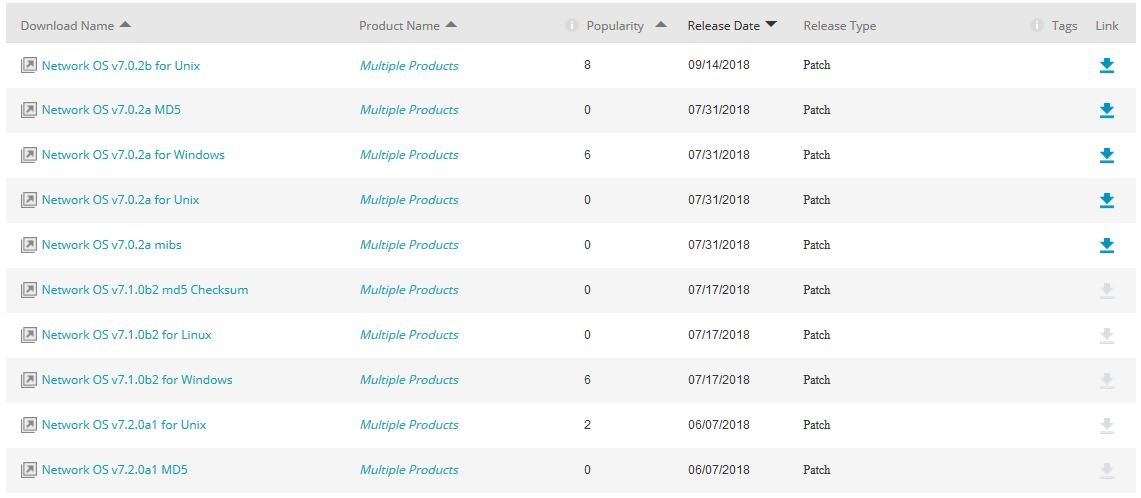Click download arrow for v7.0.2a mibs
This screenshot has width=1141, height=498.
click(1106, 246)
